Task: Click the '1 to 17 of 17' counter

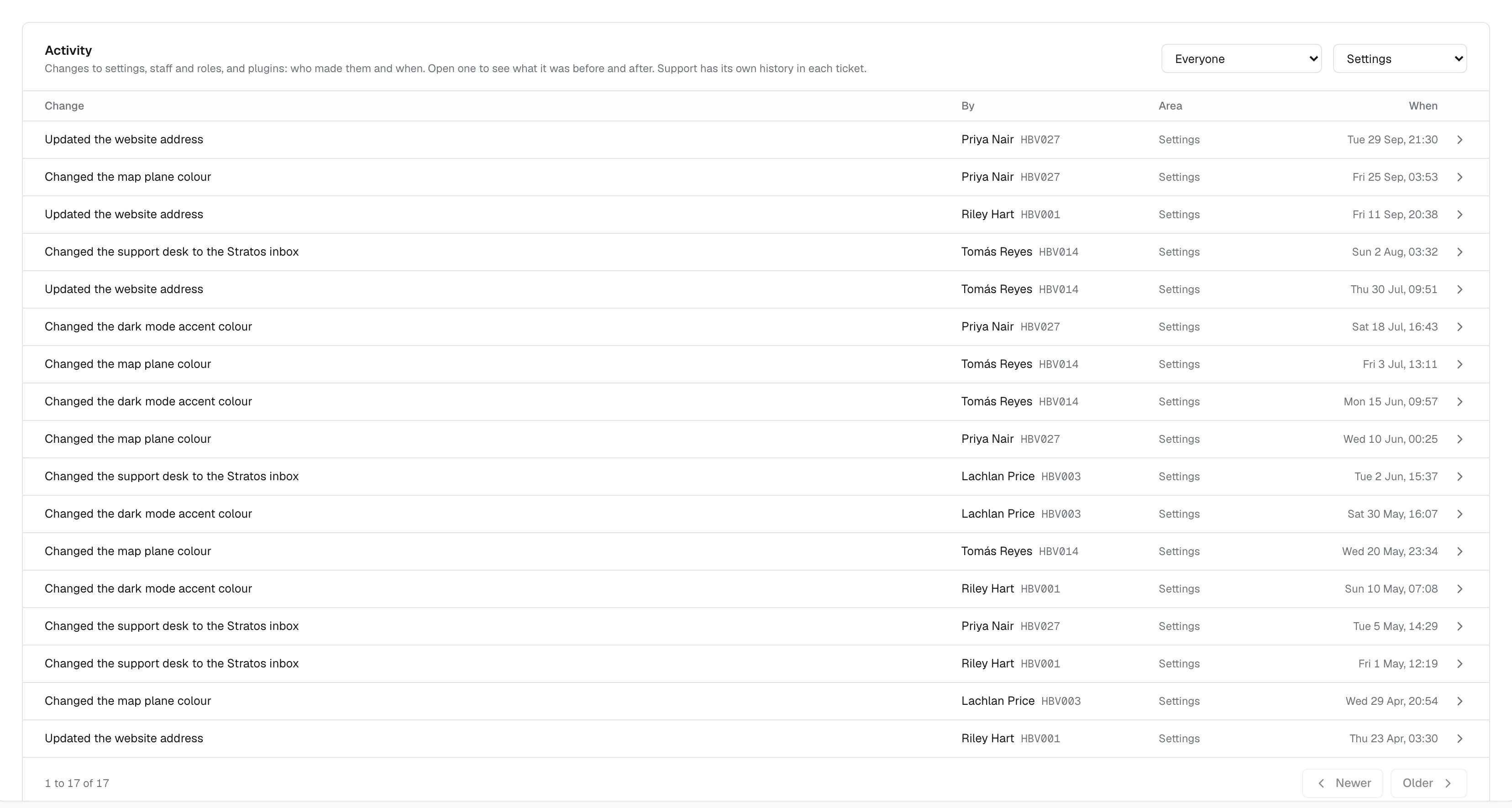Action: pos(77,783)
